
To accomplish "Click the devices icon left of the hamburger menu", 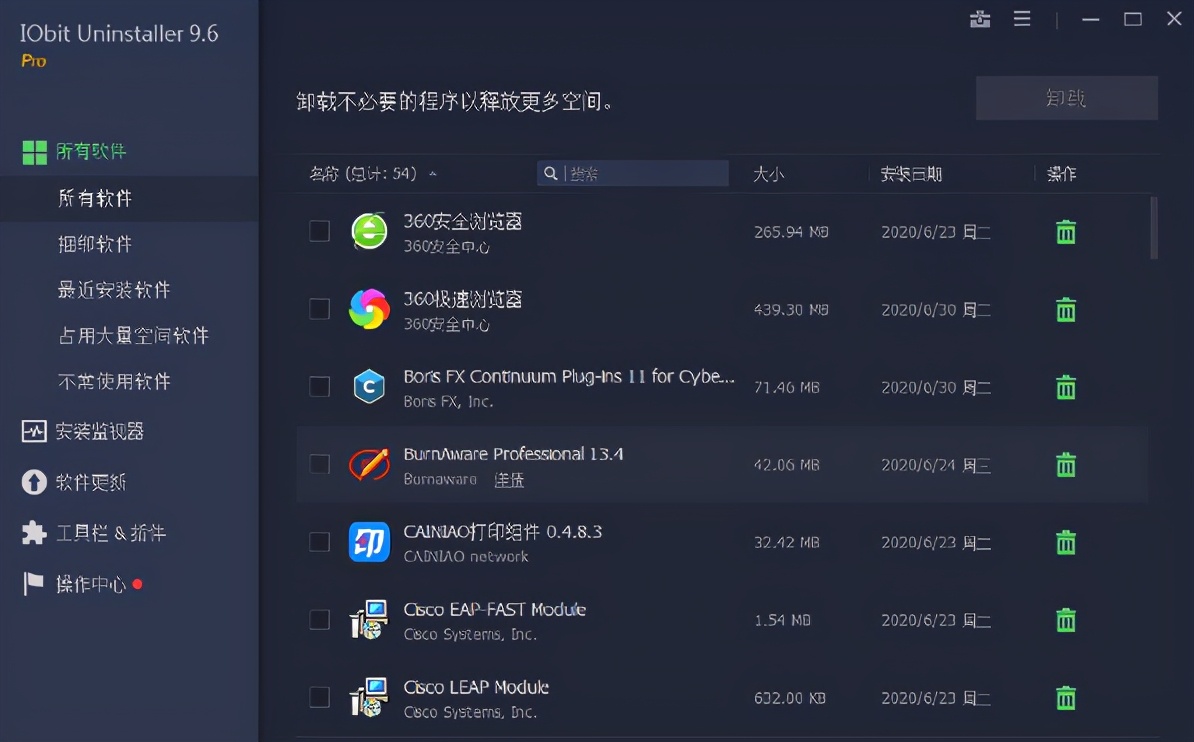I will click(x=980, y=19).
